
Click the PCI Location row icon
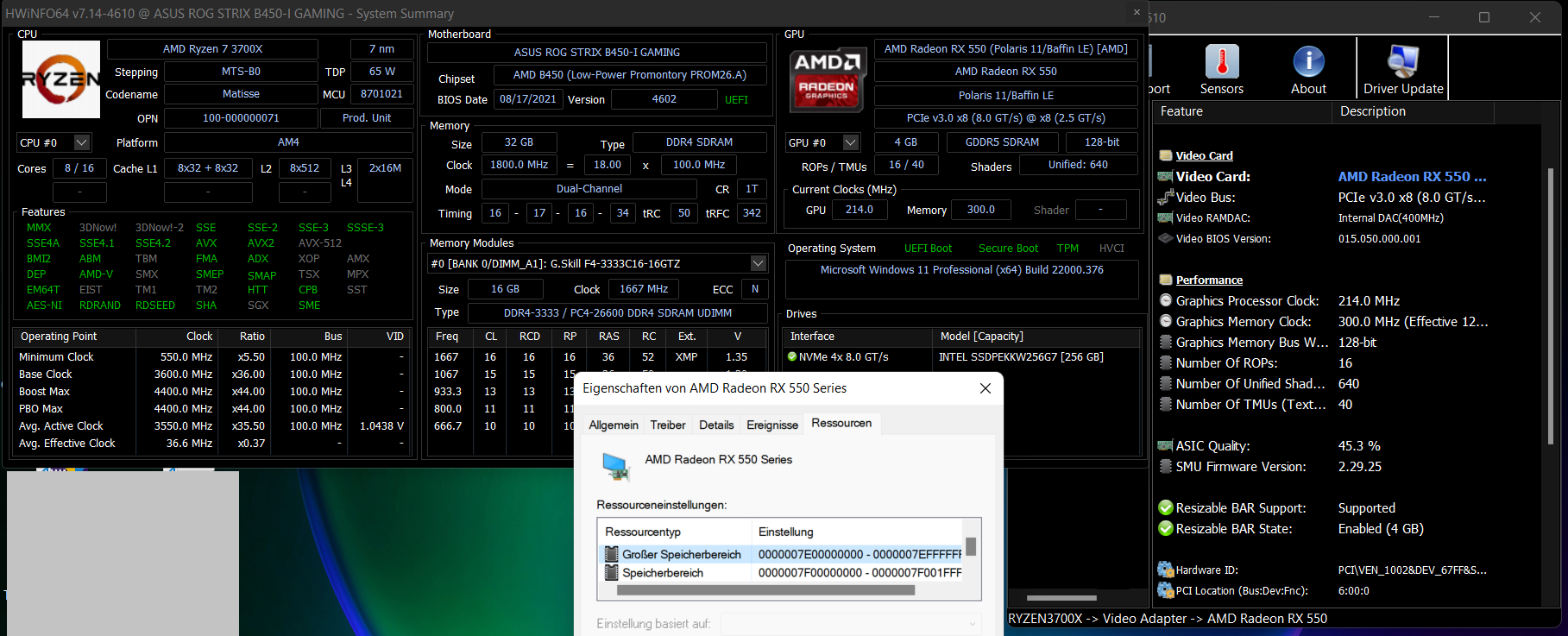(1166, 591)
